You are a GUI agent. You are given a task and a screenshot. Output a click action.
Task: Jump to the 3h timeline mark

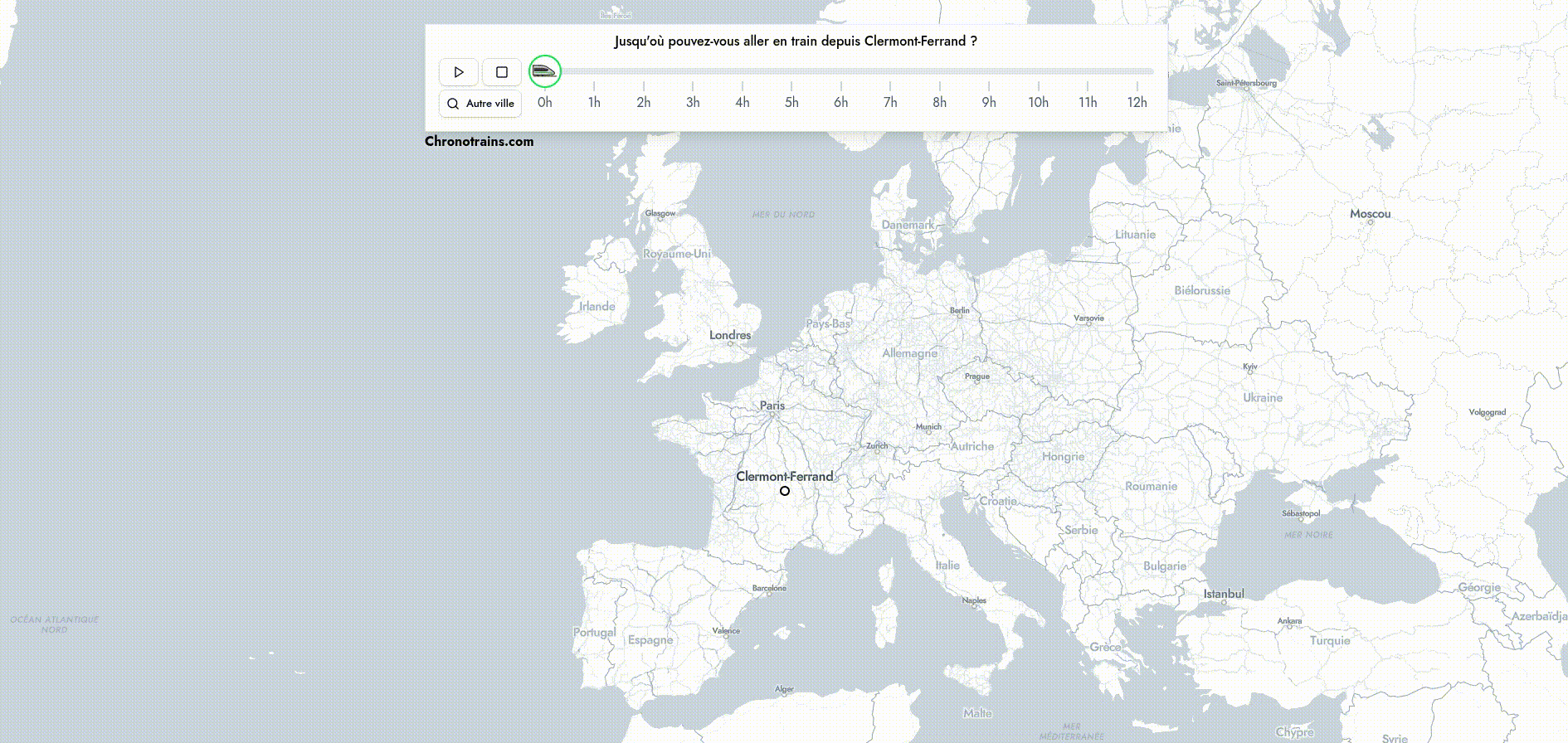point(693,102)
